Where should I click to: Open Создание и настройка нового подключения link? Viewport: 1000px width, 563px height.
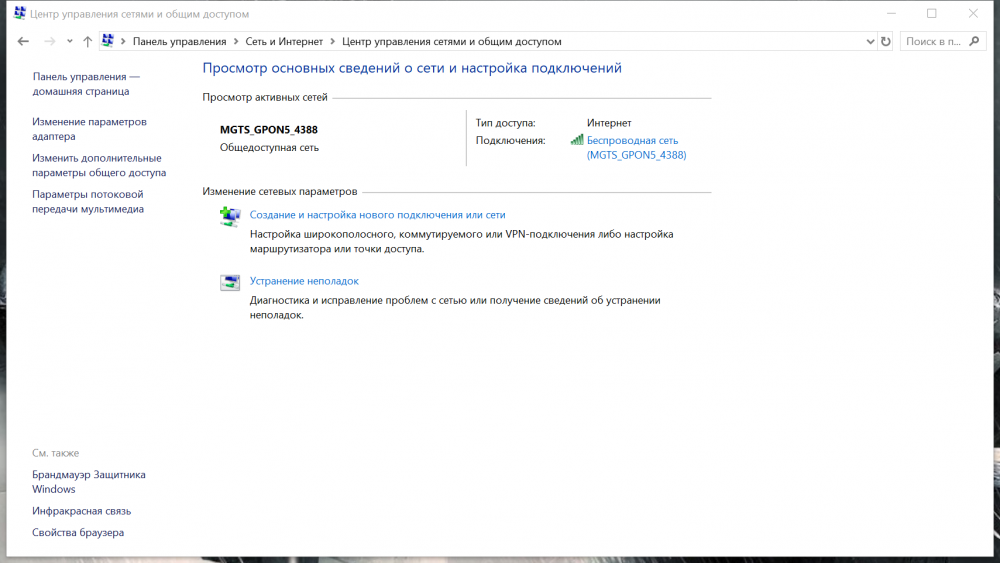[378, 215]
